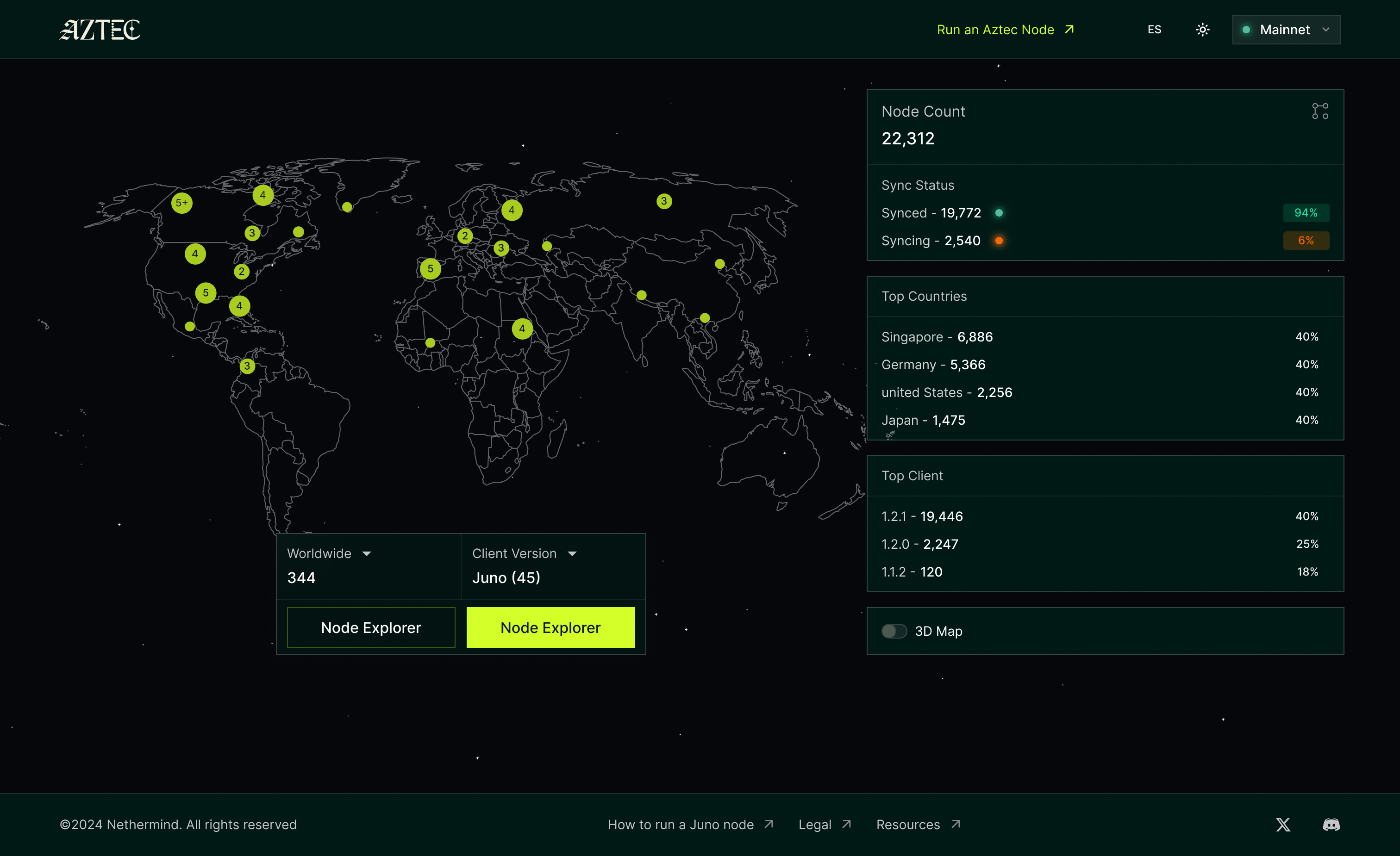The height and width of the screenshot is (856, 1400).
Task: Click Run an Aztec Node link
Action: 1005,30
